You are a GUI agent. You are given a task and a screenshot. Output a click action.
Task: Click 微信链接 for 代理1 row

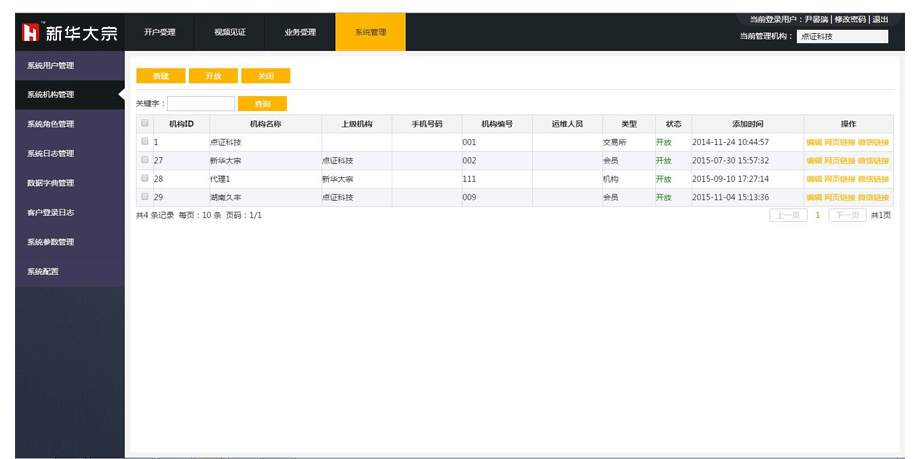pos(874,179)
